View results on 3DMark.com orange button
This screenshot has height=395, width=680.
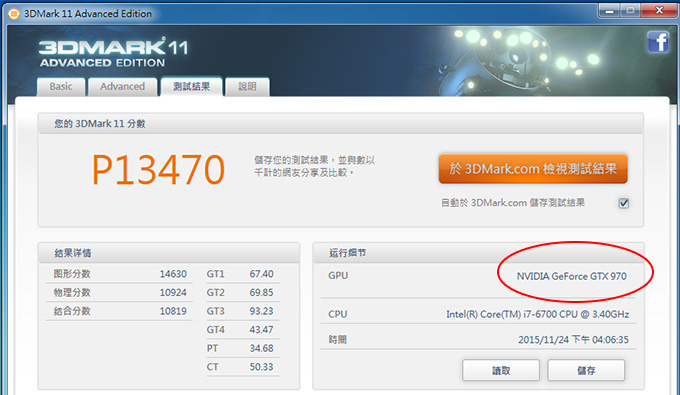(x=533, y=169)
